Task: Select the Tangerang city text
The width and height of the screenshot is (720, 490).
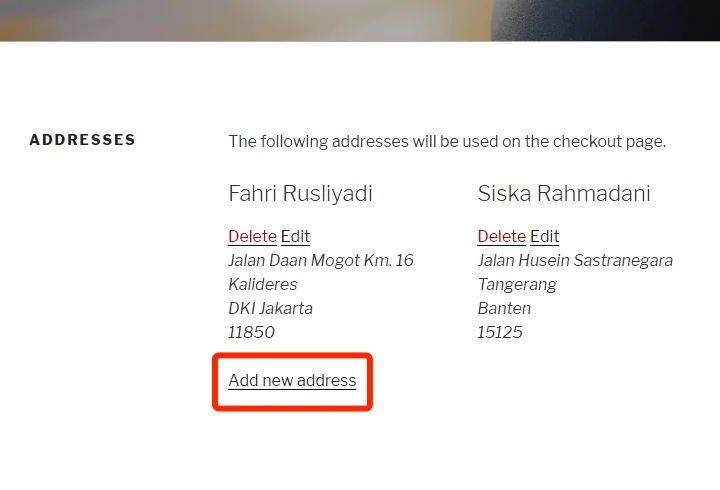Action: [517, 284]
